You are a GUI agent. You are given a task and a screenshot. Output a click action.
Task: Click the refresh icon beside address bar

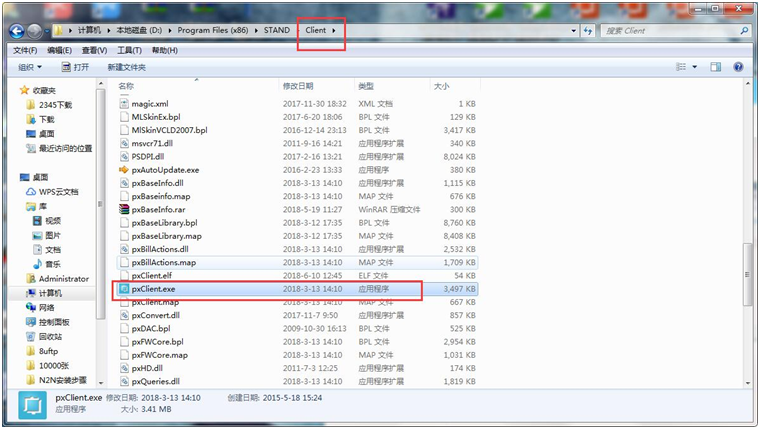[589, 31]
